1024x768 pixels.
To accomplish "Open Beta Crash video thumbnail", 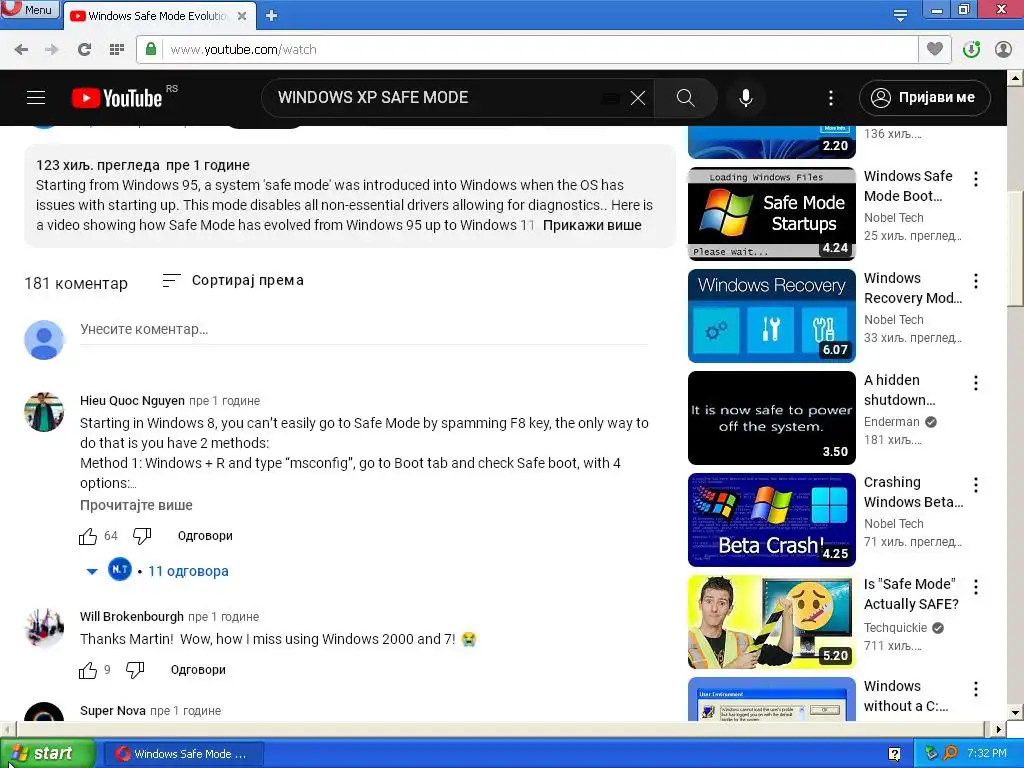I will pos(771,519).
